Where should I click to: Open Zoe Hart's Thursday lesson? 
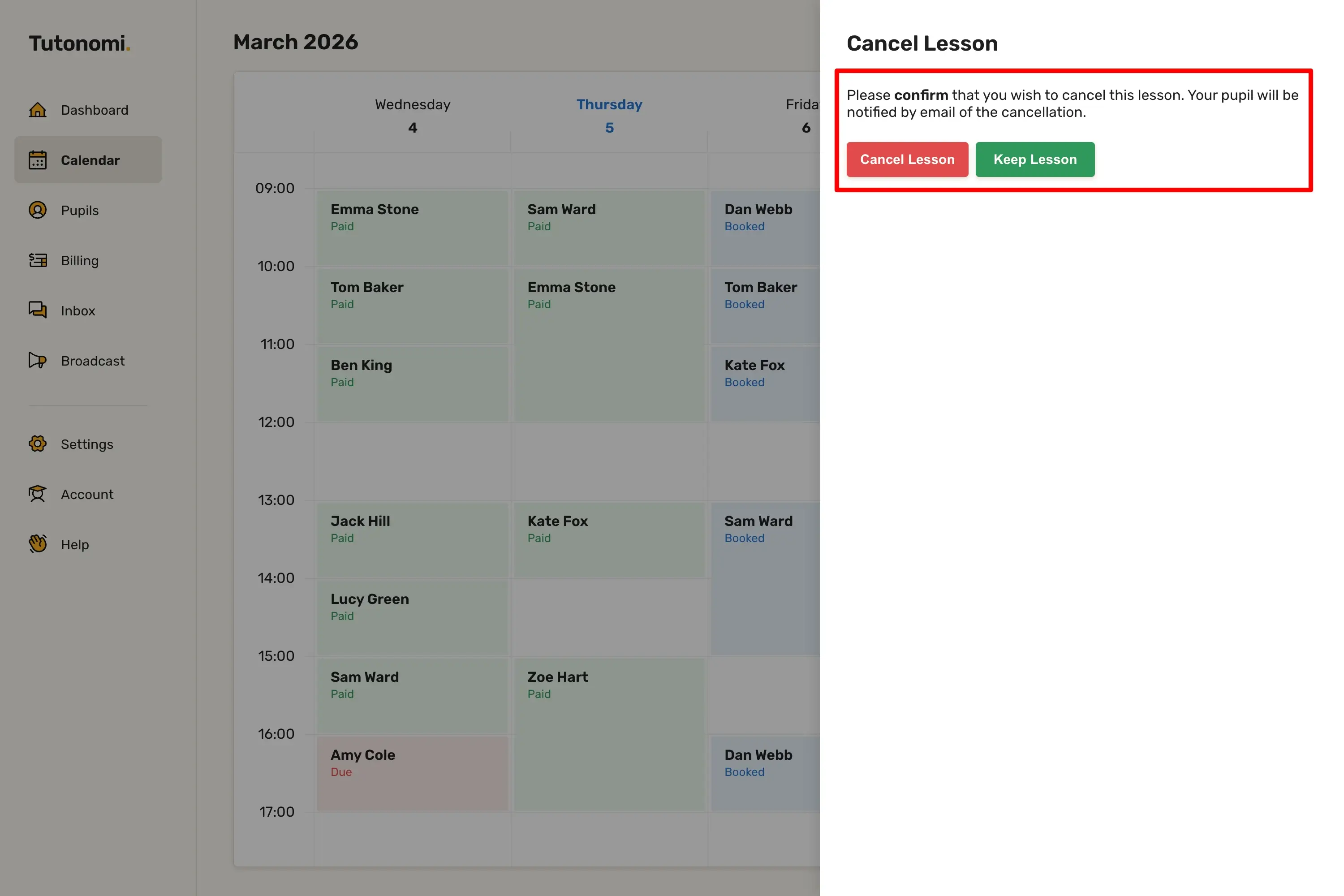click(609, 734)
